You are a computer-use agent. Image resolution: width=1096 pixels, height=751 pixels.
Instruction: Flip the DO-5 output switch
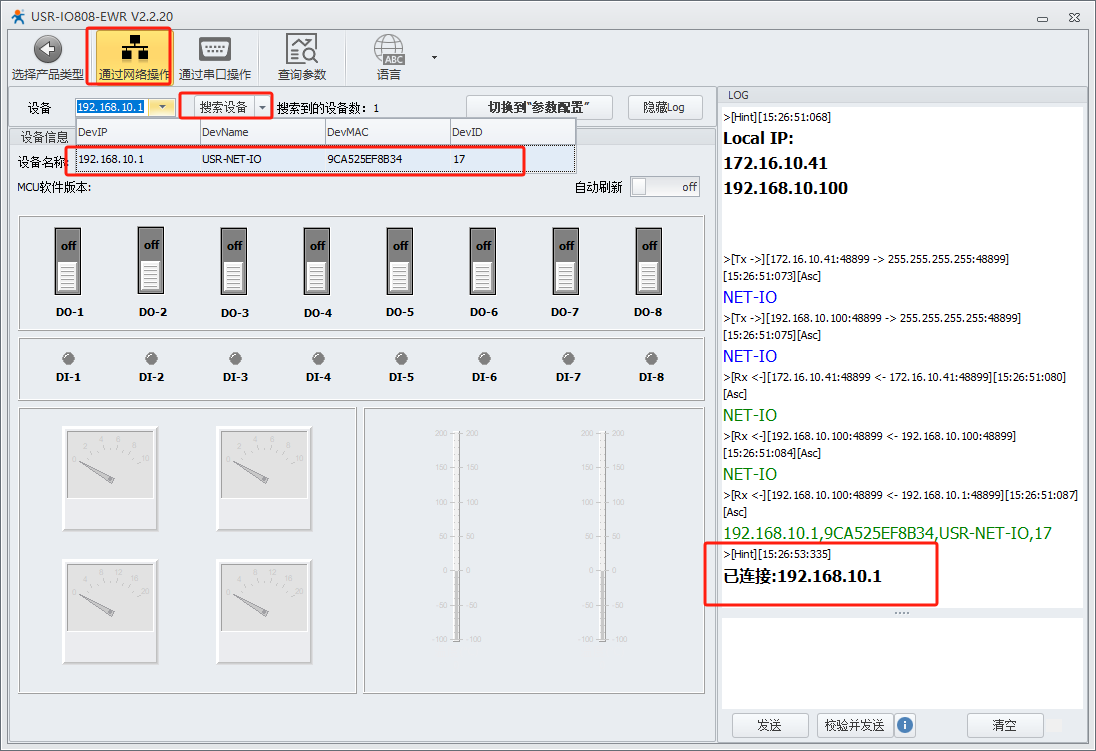click(x=400, y=261)
